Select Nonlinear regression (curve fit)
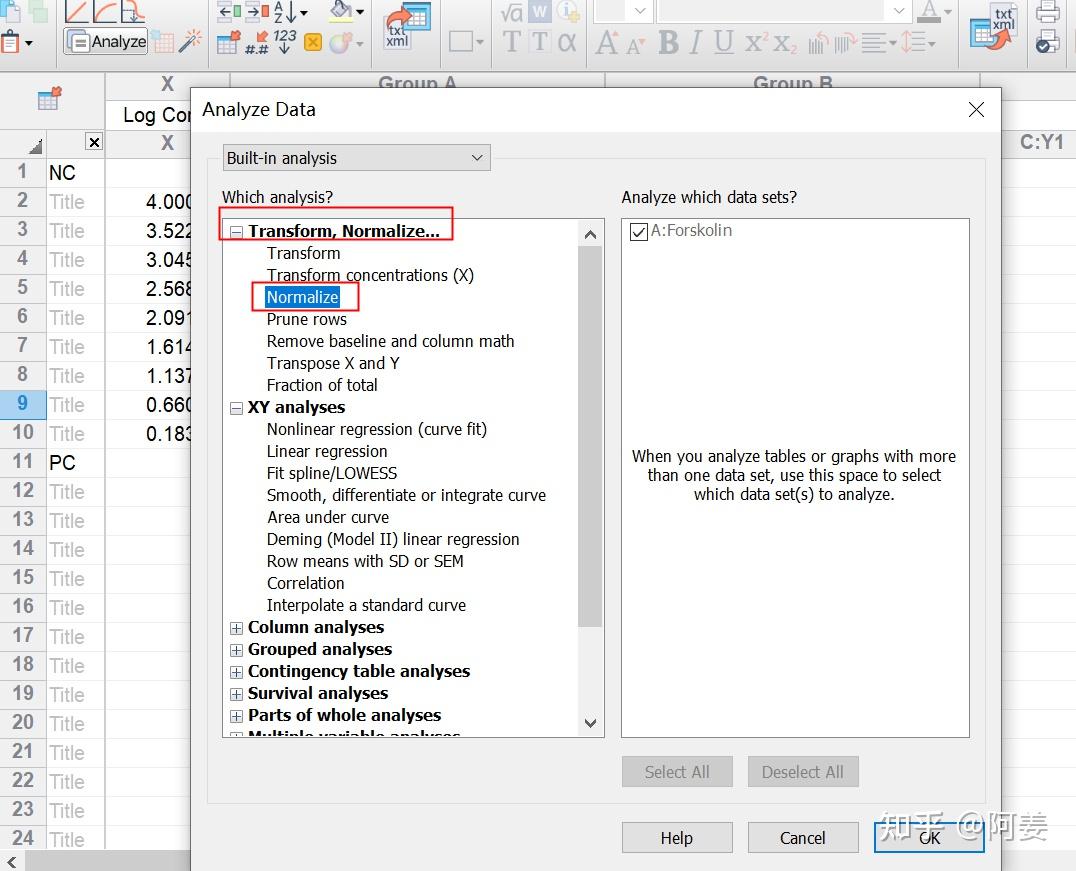Image resolution: width=1076 pixels, height=871 pixels. [377, 429]
